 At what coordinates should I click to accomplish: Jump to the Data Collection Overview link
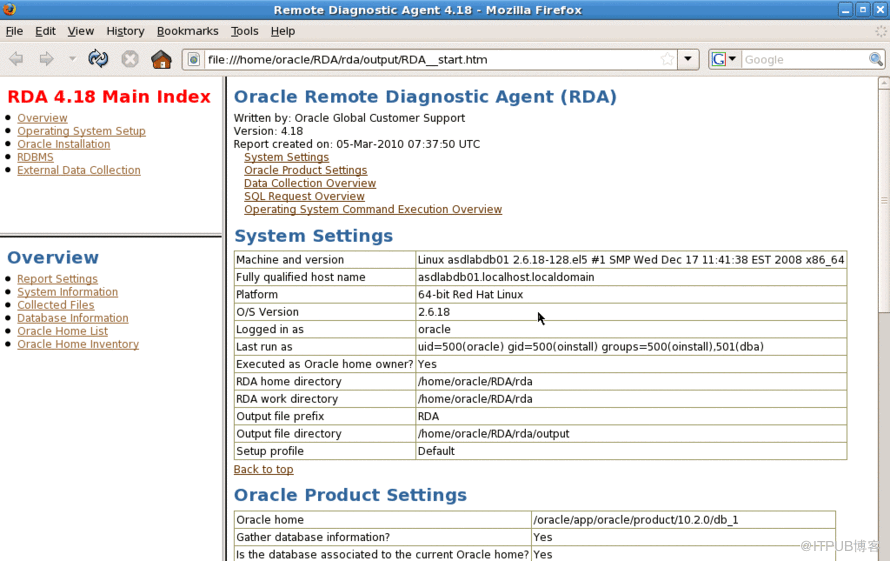pos(310,183)
